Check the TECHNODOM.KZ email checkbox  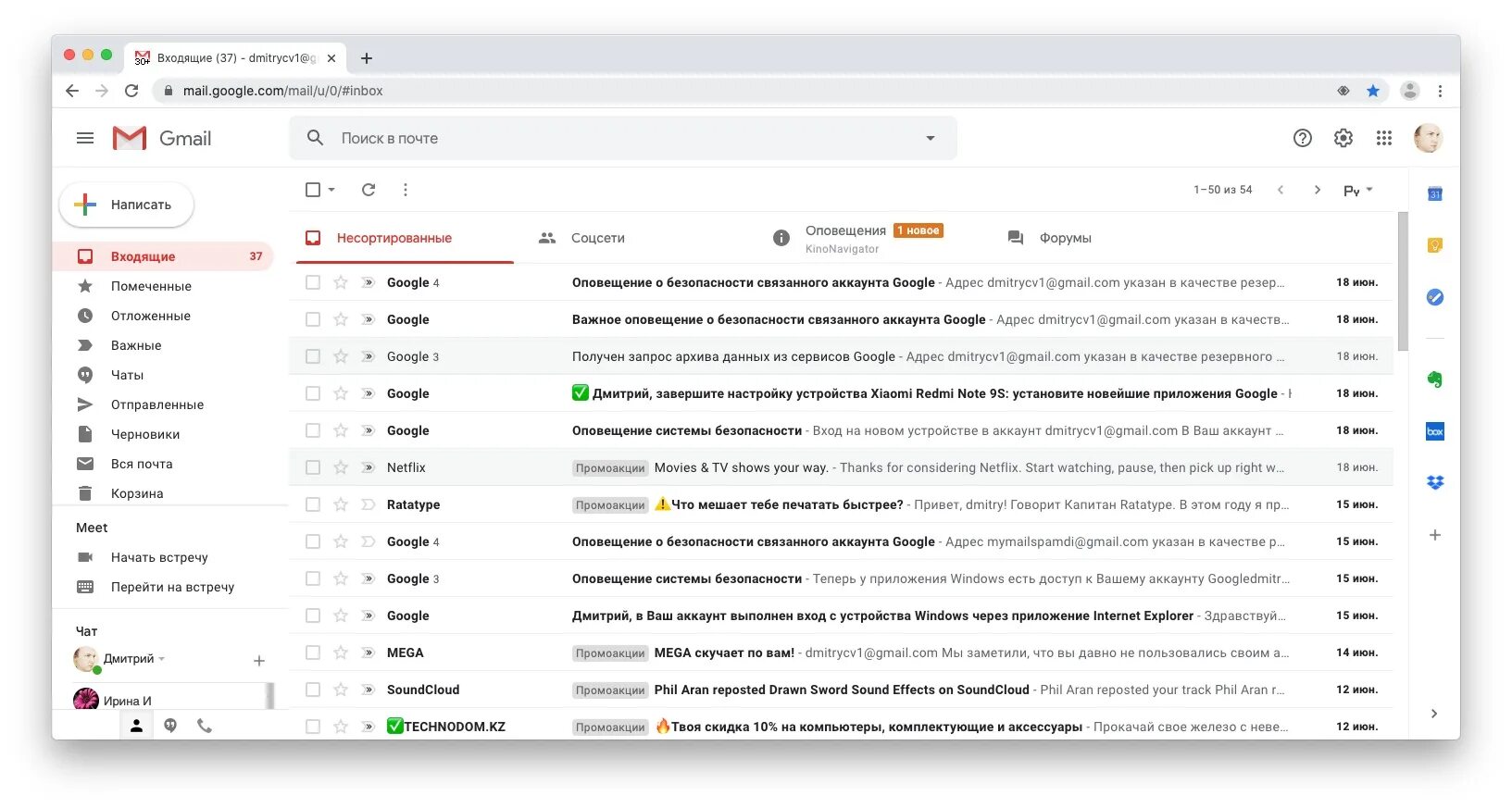313,727
